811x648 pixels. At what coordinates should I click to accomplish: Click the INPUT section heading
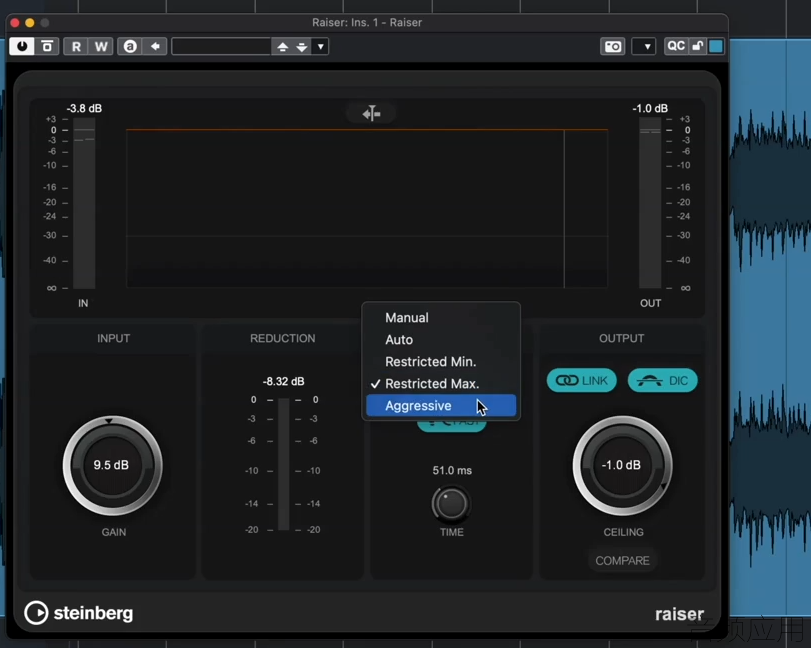click(x=113, y=338)
